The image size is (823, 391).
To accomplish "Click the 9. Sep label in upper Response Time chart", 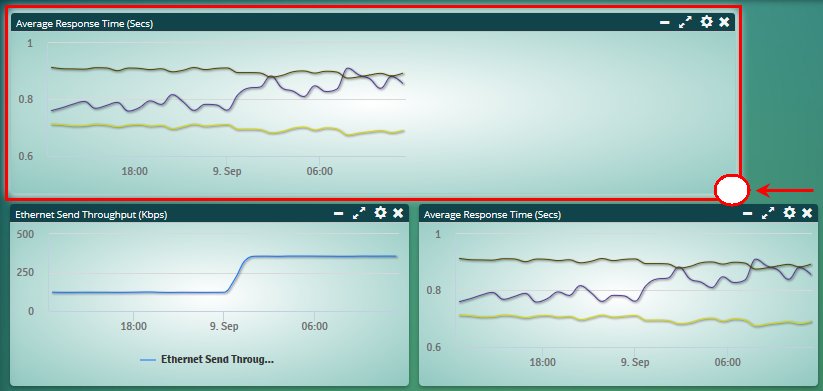I will pos(226,172).
